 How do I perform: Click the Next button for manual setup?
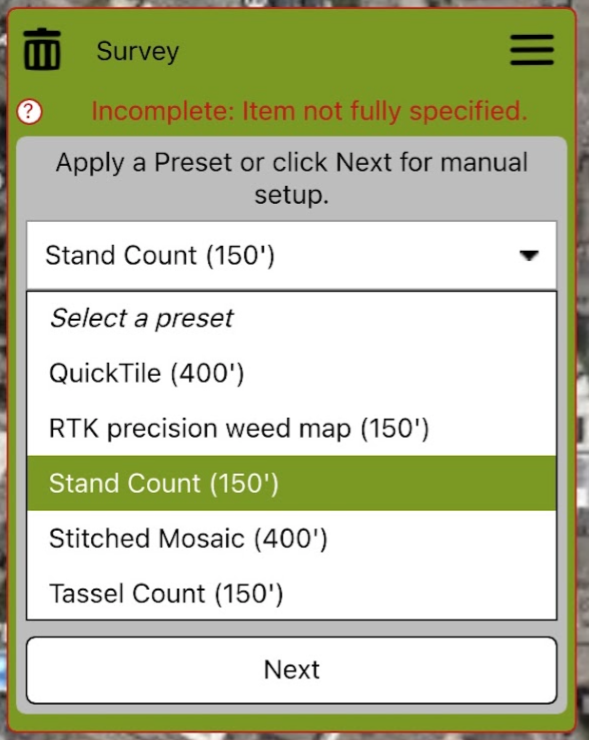[x=292, y=670]
